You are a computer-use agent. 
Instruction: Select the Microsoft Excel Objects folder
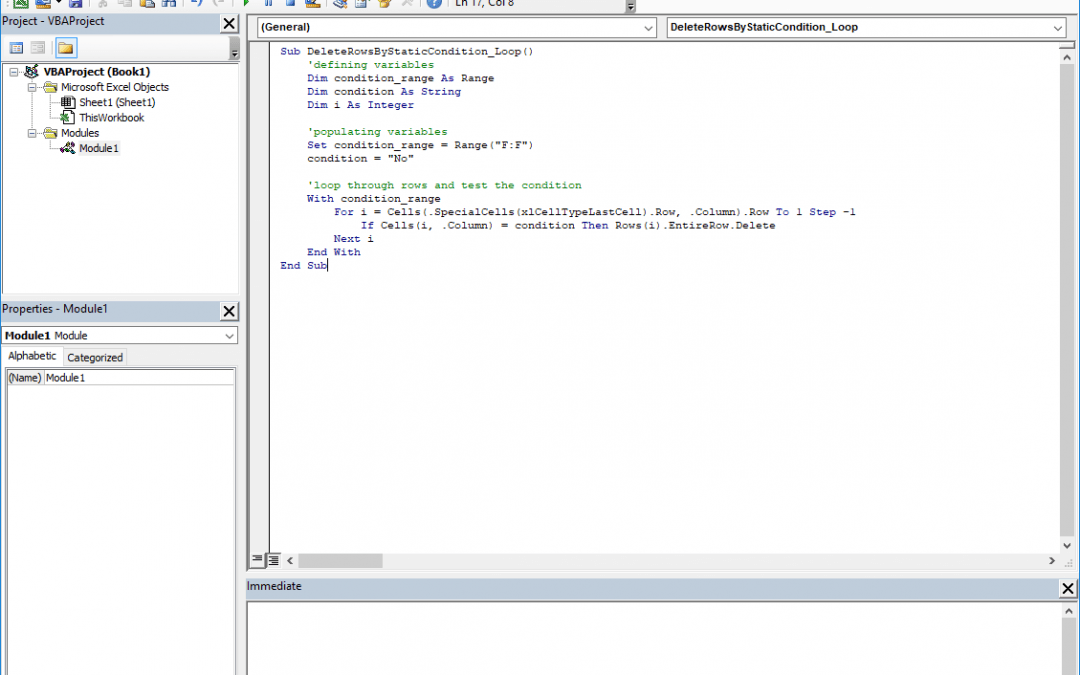[x=115, y=87]
